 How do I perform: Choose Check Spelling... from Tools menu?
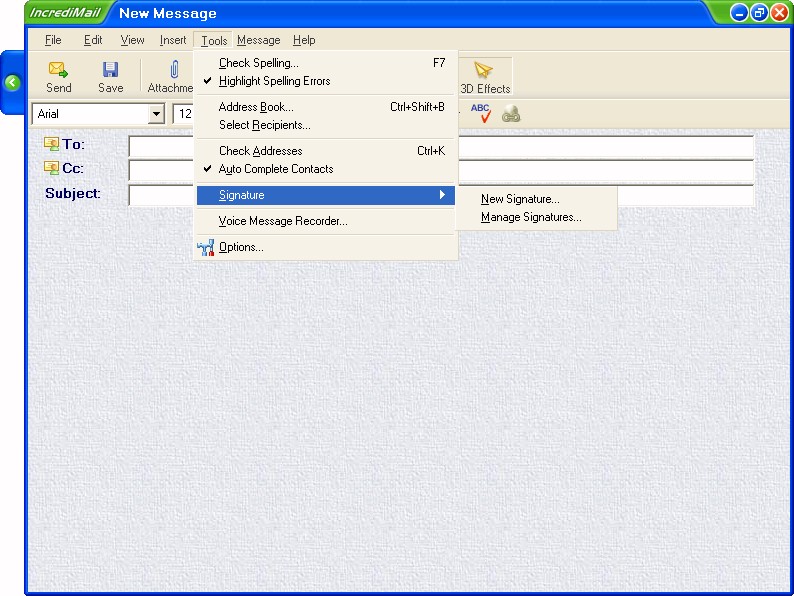pyautogui.click(x=326, y=63)
